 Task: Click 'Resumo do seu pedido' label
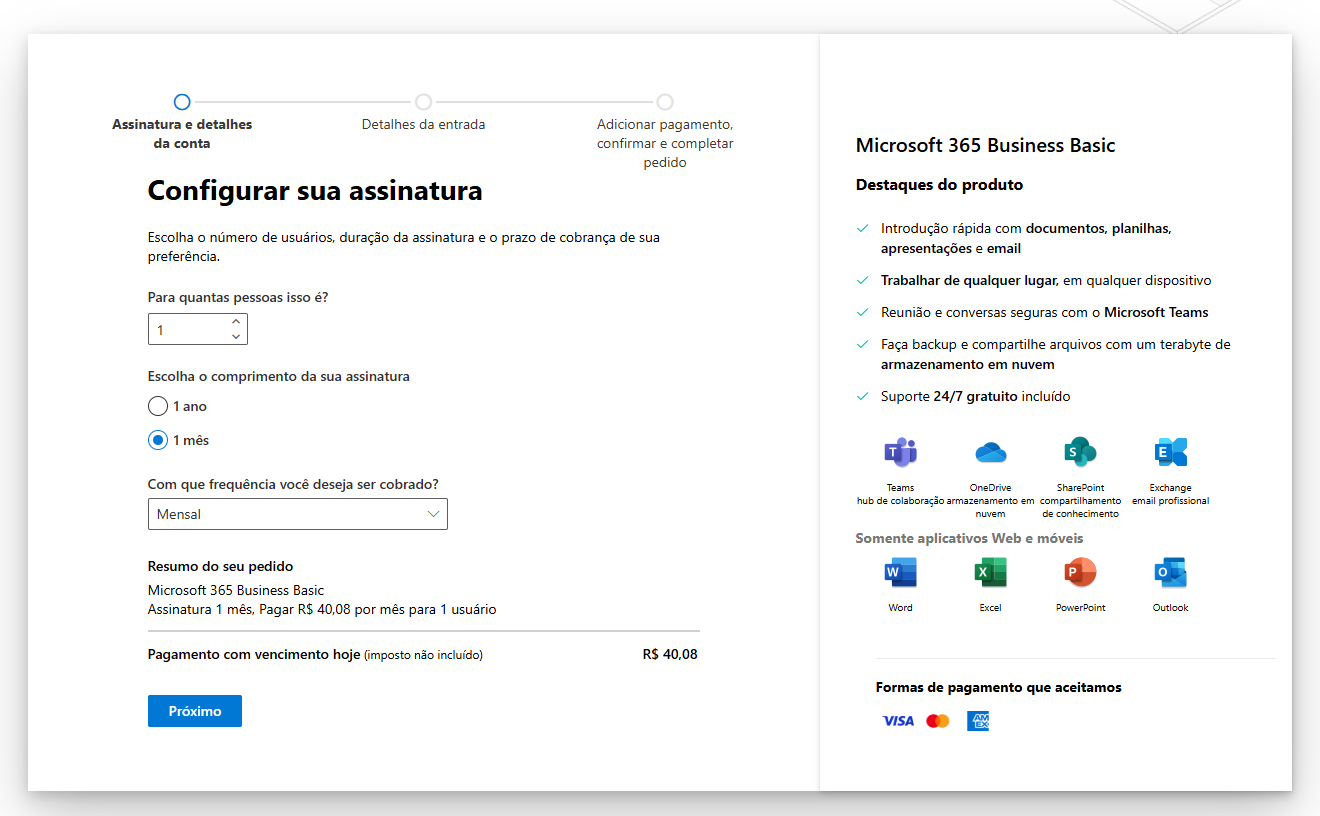click(221, 566)
